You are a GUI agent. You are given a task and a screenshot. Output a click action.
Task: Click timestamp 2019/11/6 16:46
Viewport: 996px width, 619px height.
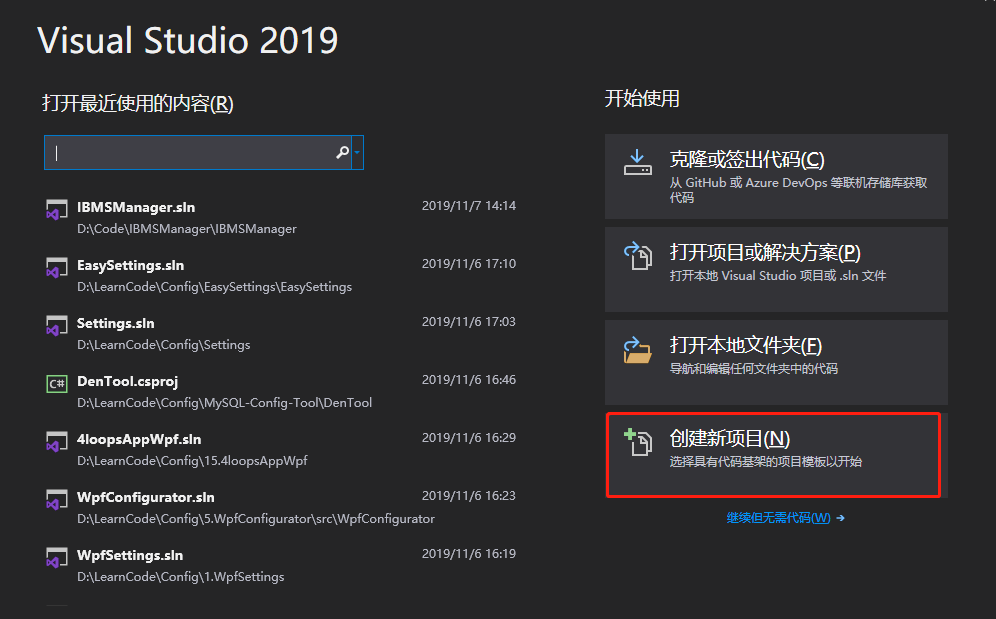[469, 379]
